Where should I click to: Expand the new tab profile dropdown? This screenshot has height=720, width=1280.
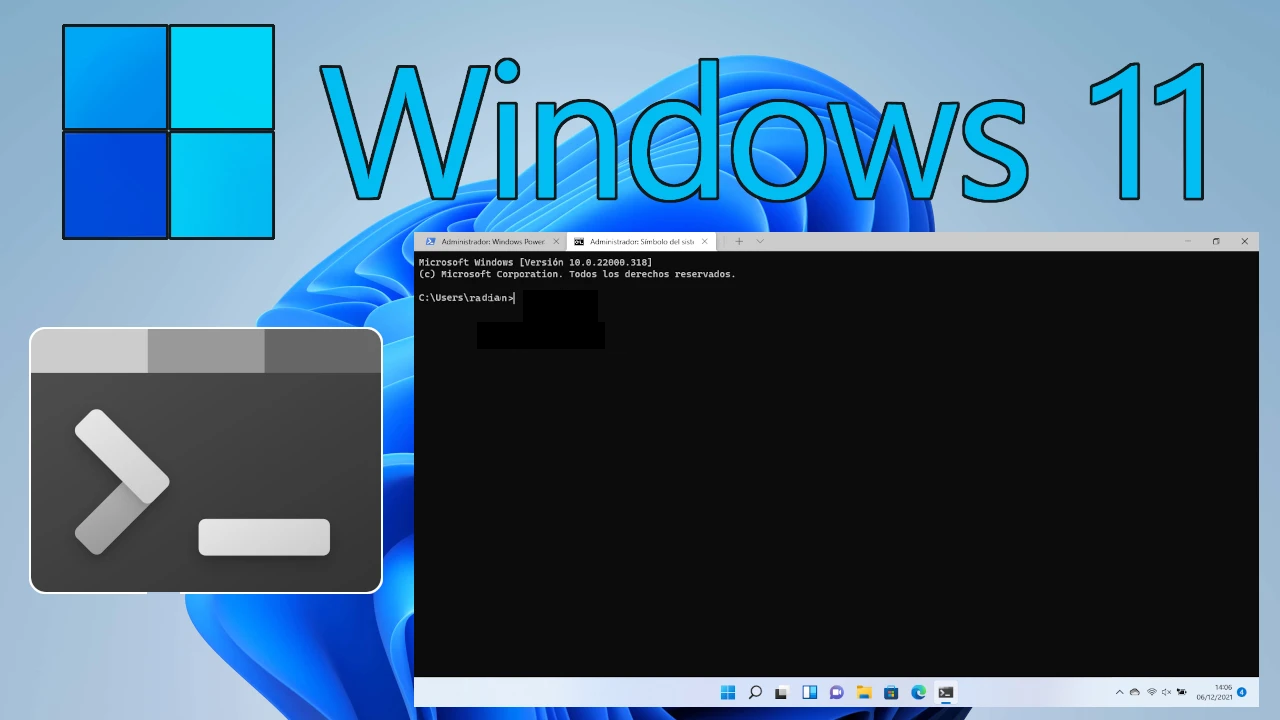tap(760, 241)
